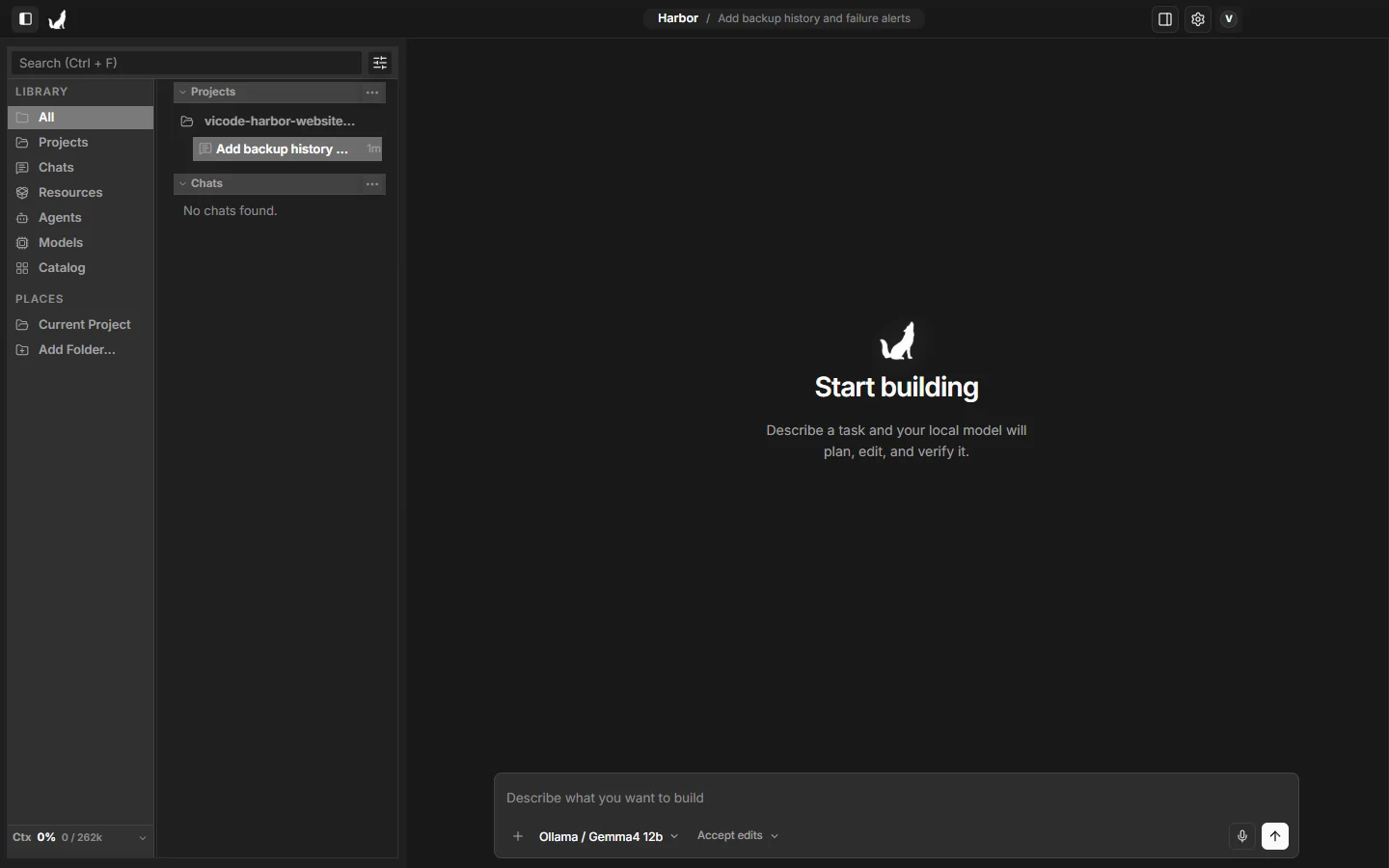This screenshot has width=1389, height=868.
Task: Open Chats section more options menu
Action: (x=372, y=184)
